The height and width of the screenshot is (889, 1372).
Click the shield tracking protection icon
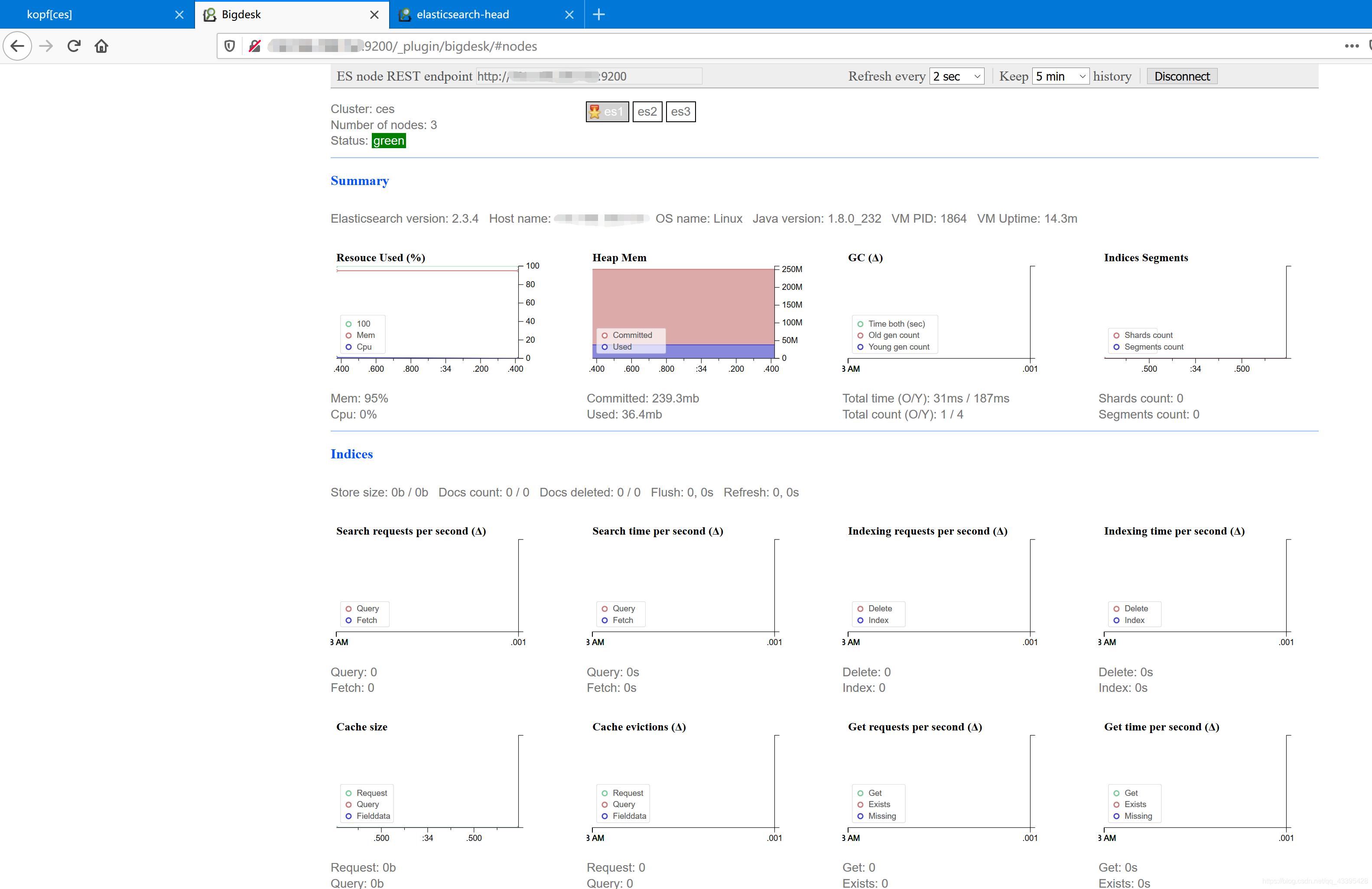(229, 46)
